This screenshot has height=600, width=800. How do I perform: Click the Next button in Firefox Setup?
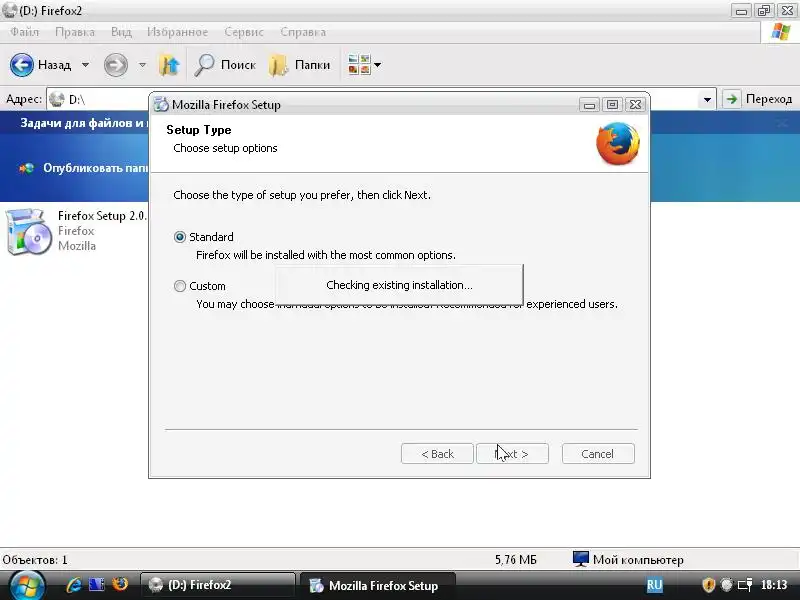512,454
